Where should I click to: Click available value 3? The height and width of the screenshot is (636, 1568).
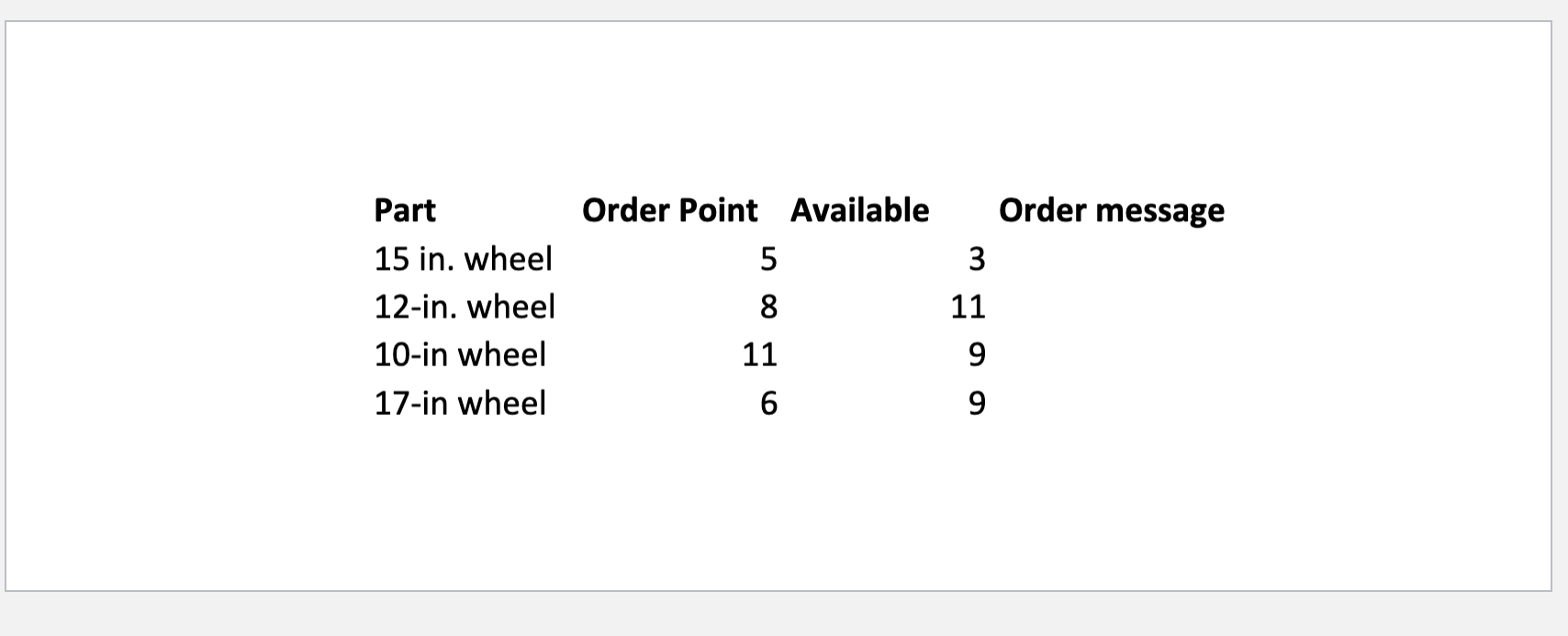pos(977,260)
